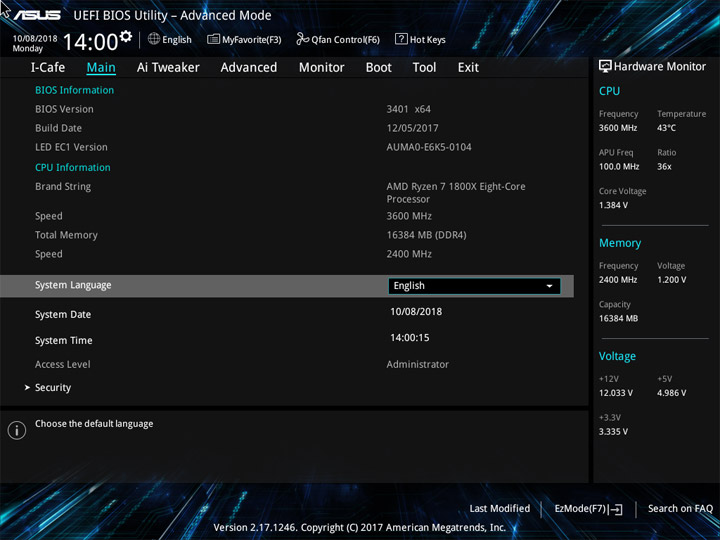Image resolution: width=720 pixels, height=540 pixels.
Task: Click the CPU Ratio value 36x
Action: (664, 167)
